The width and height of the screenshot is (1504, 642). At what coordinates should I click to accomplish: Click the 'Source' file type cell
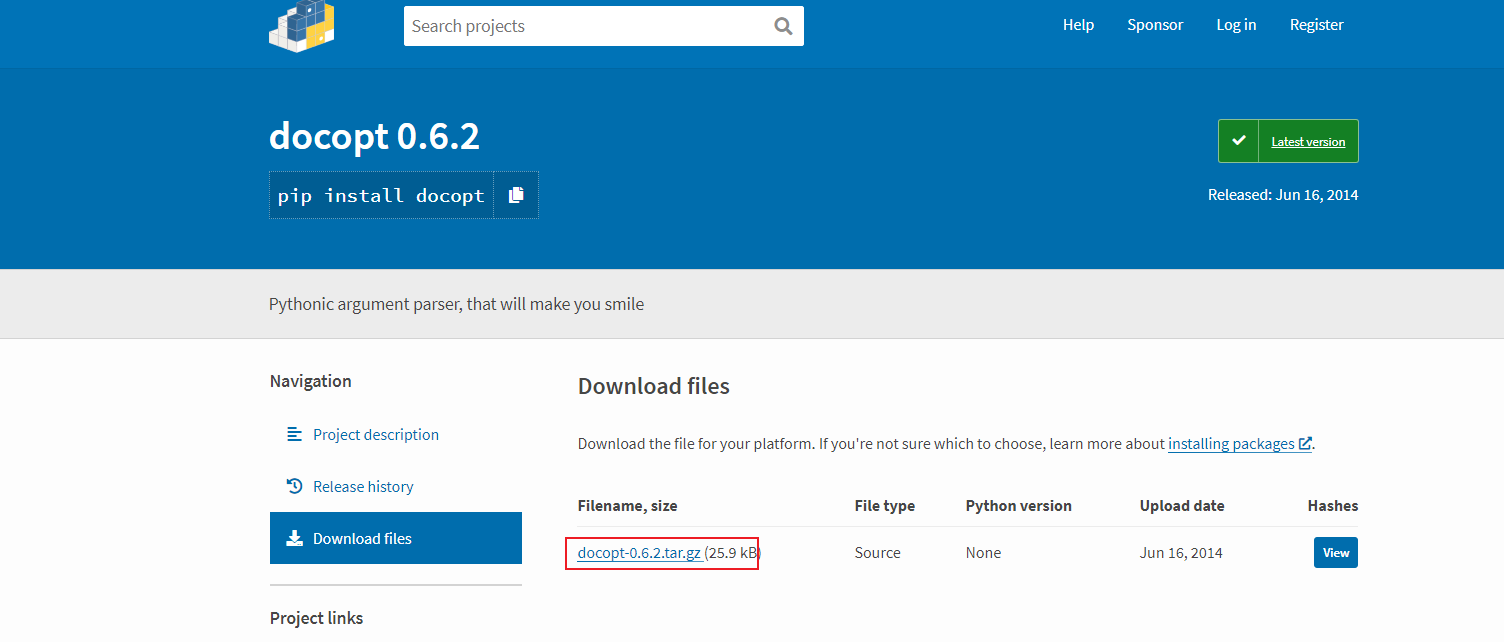[x=878, y=552]
